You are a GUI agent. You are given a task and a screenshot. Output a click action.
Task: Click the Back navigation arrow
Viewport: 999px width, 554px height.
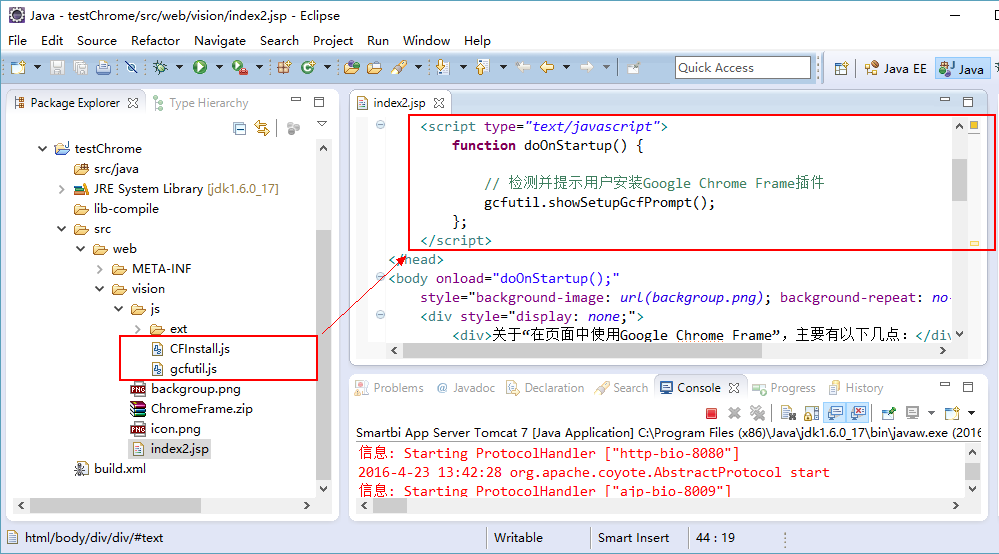pyautogui.click(x=547, y=67)
